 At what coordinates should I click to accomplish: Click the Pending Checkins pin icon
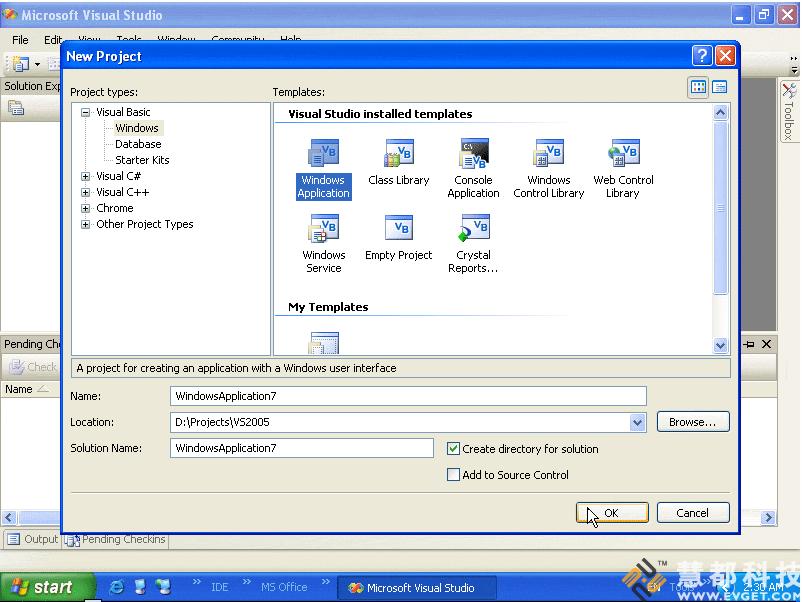749,344
